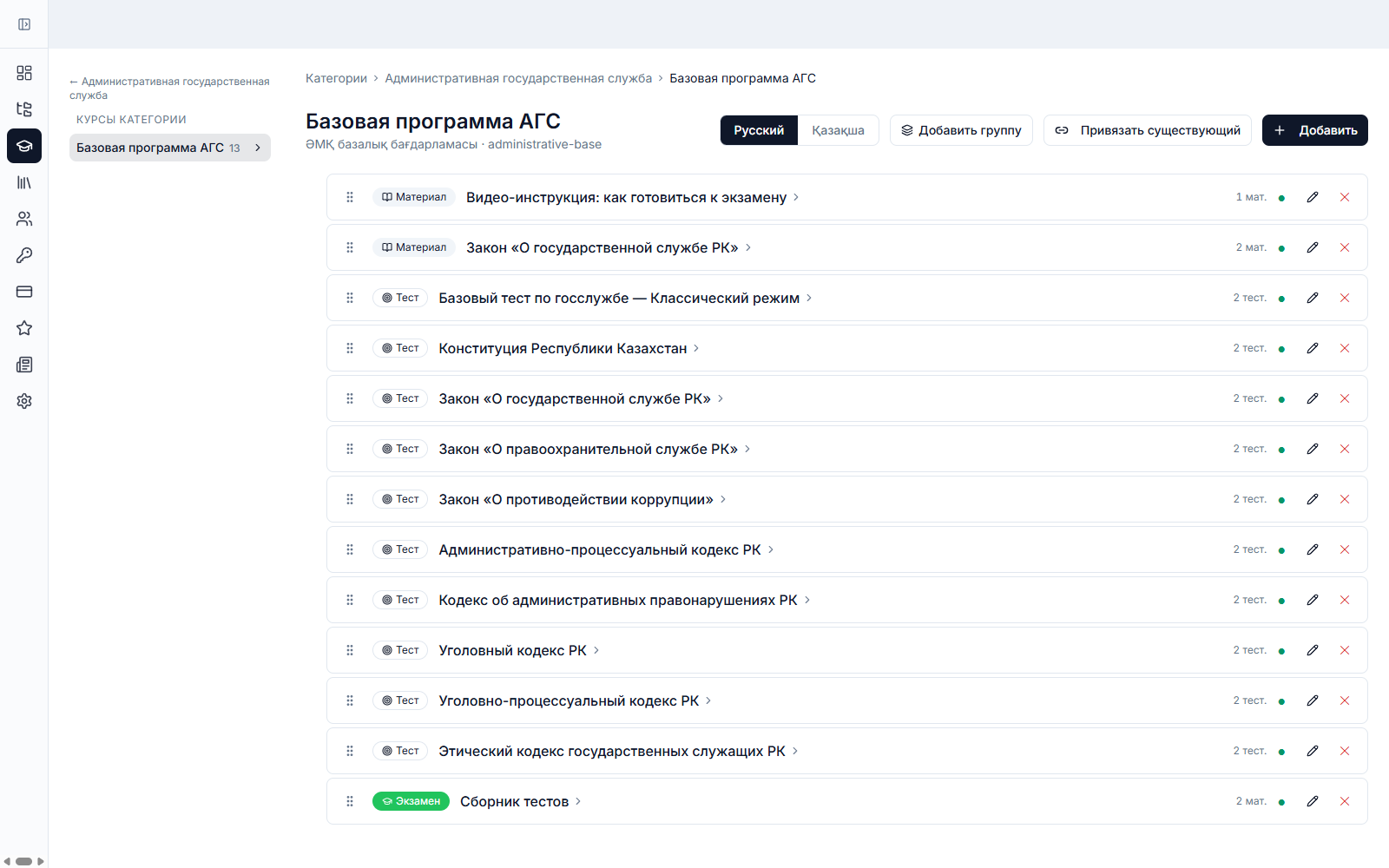
Task: Edit the Закон «О противодействии коррупции» row
Action: coord(1313,499)
